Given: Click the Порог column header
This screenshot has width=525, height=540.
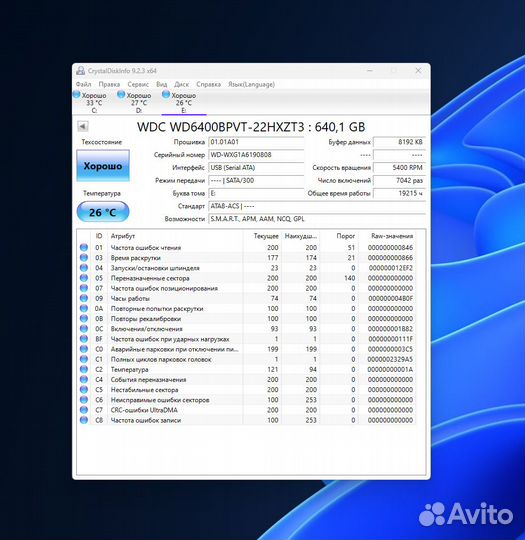Looking at the screenshot, I should tap(346, 236).
